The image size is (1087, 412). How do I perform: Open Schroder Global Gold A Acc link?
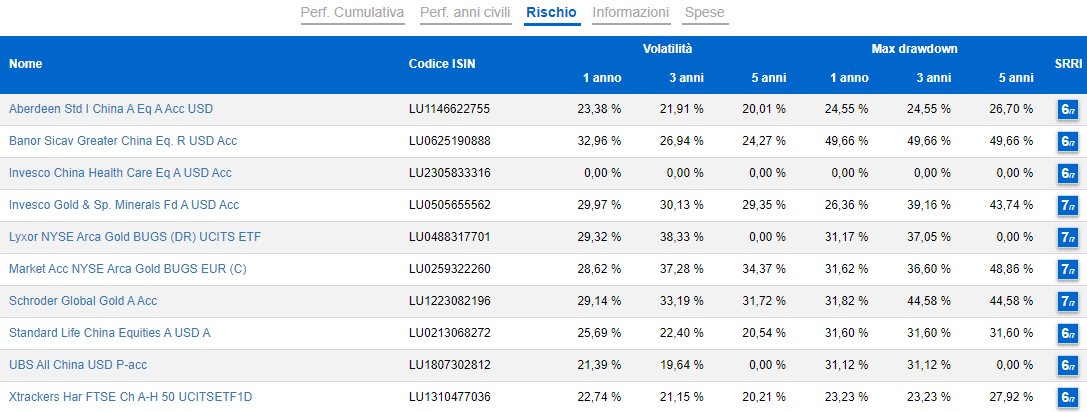(83, 301)
